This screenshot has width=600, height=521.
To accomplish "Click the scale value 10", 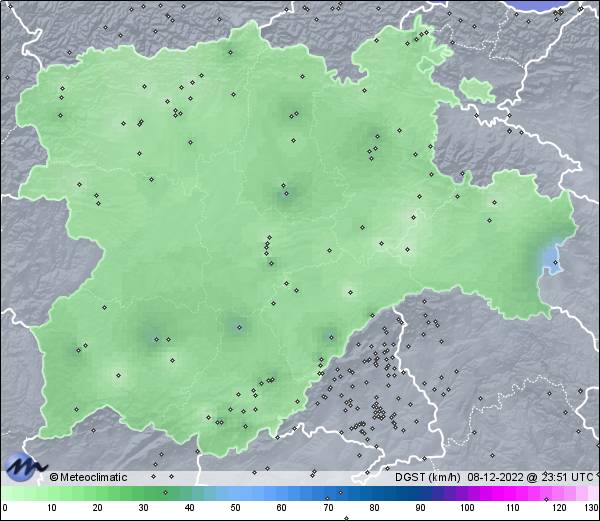I will (x=52, y=508).
